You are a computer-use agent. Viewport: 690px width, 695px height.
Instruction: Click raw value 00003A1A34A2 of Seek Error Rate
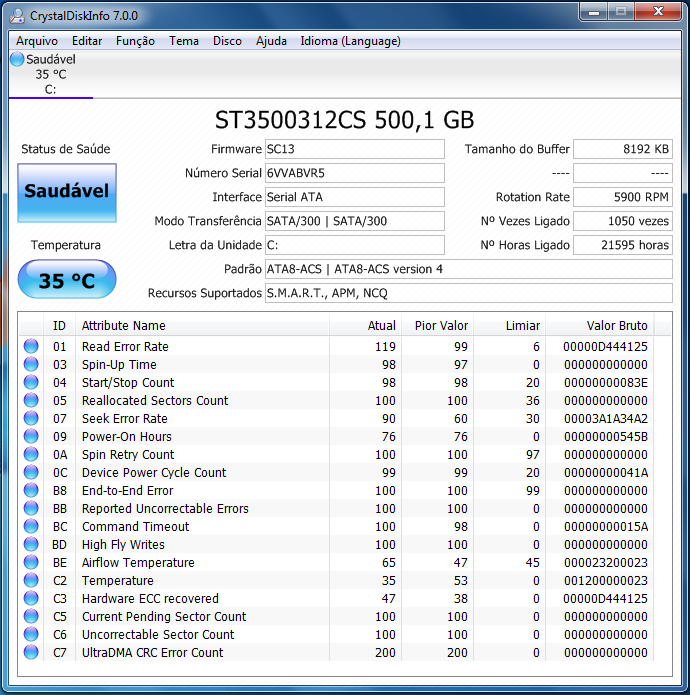605,418
